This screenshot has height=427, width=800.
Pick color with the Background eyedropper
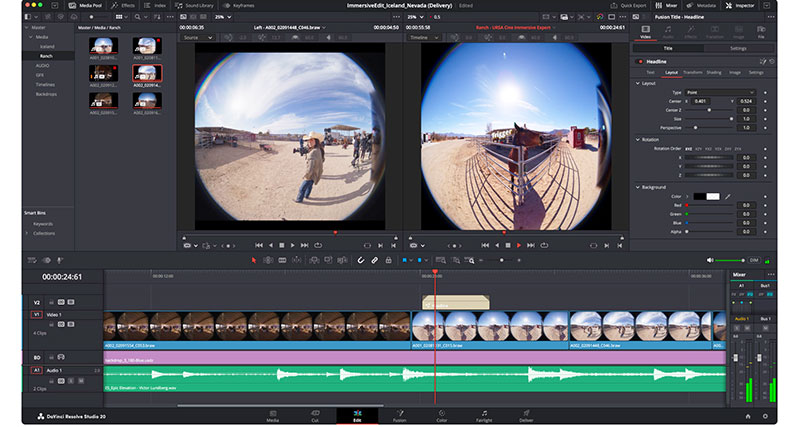point(728,196)
